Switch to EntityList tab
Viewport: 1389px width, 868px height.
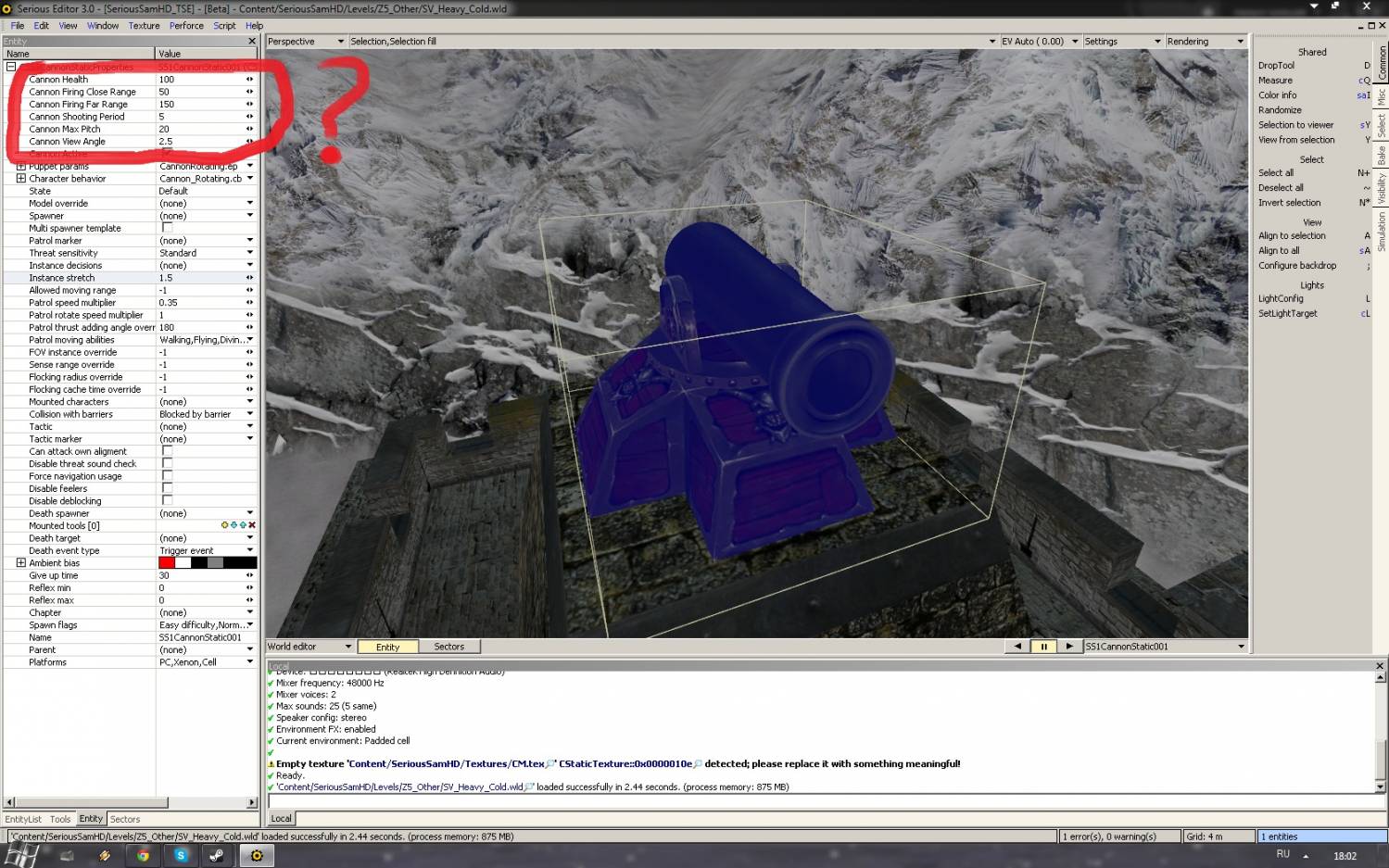[23, 819]
